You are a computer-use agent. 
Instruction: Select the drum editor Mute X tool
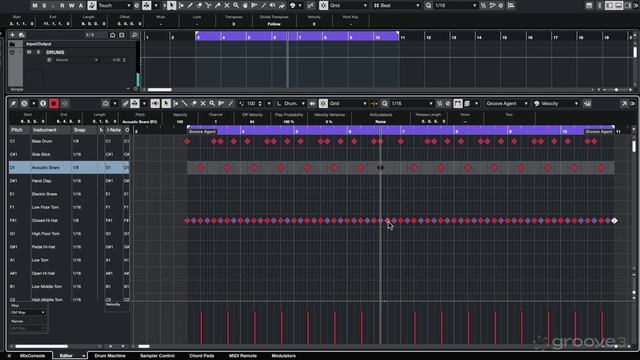click(203, 104)
